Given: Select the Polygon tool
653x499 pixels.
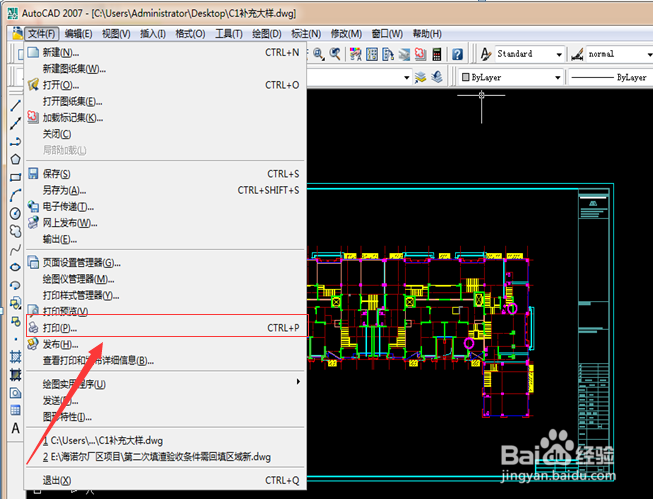Looking at the screenshot, I should (15, 159).
